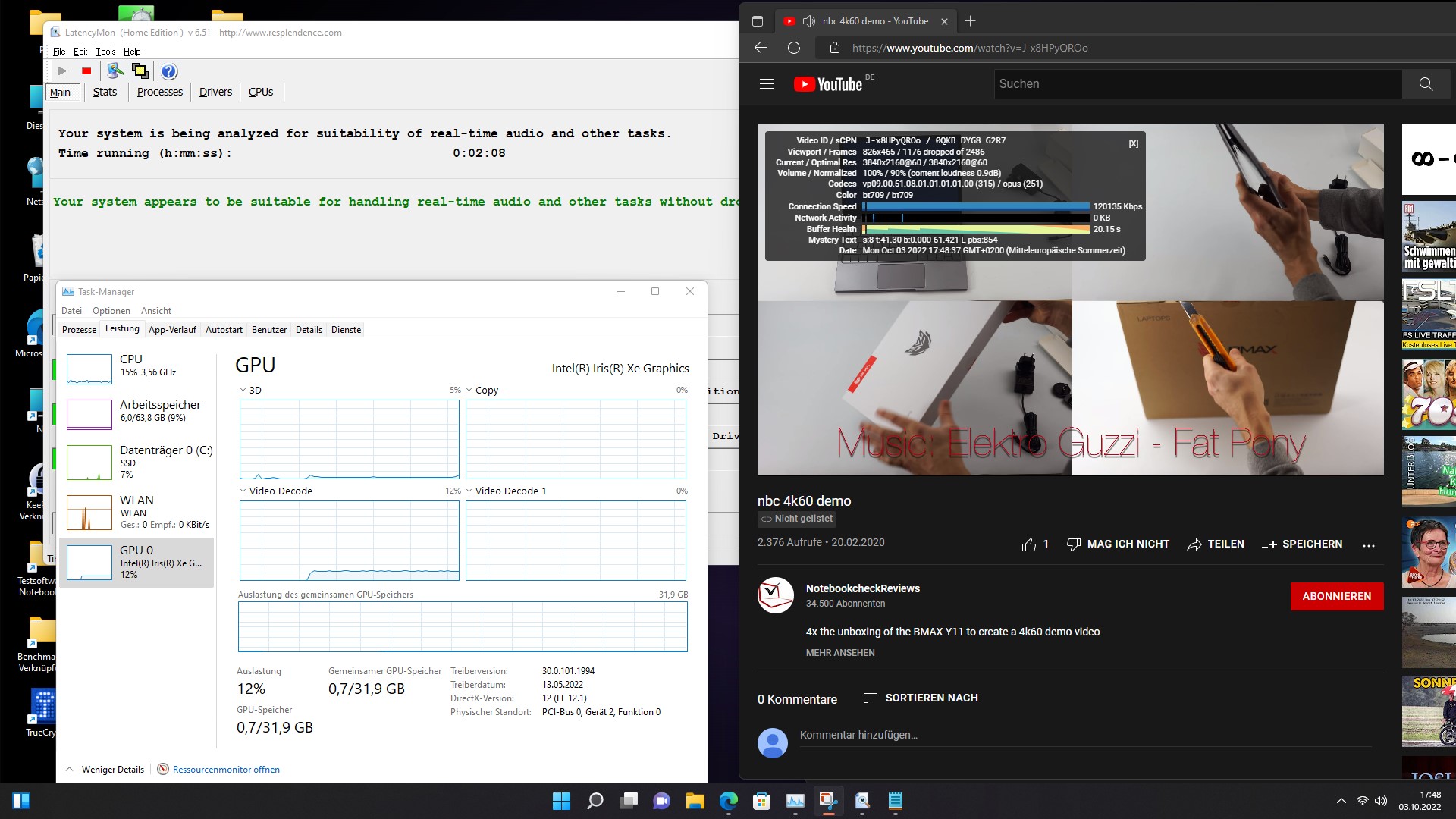Click TEILEN share button
The image size is (1456, 819).
click(x=1215, y=544)
